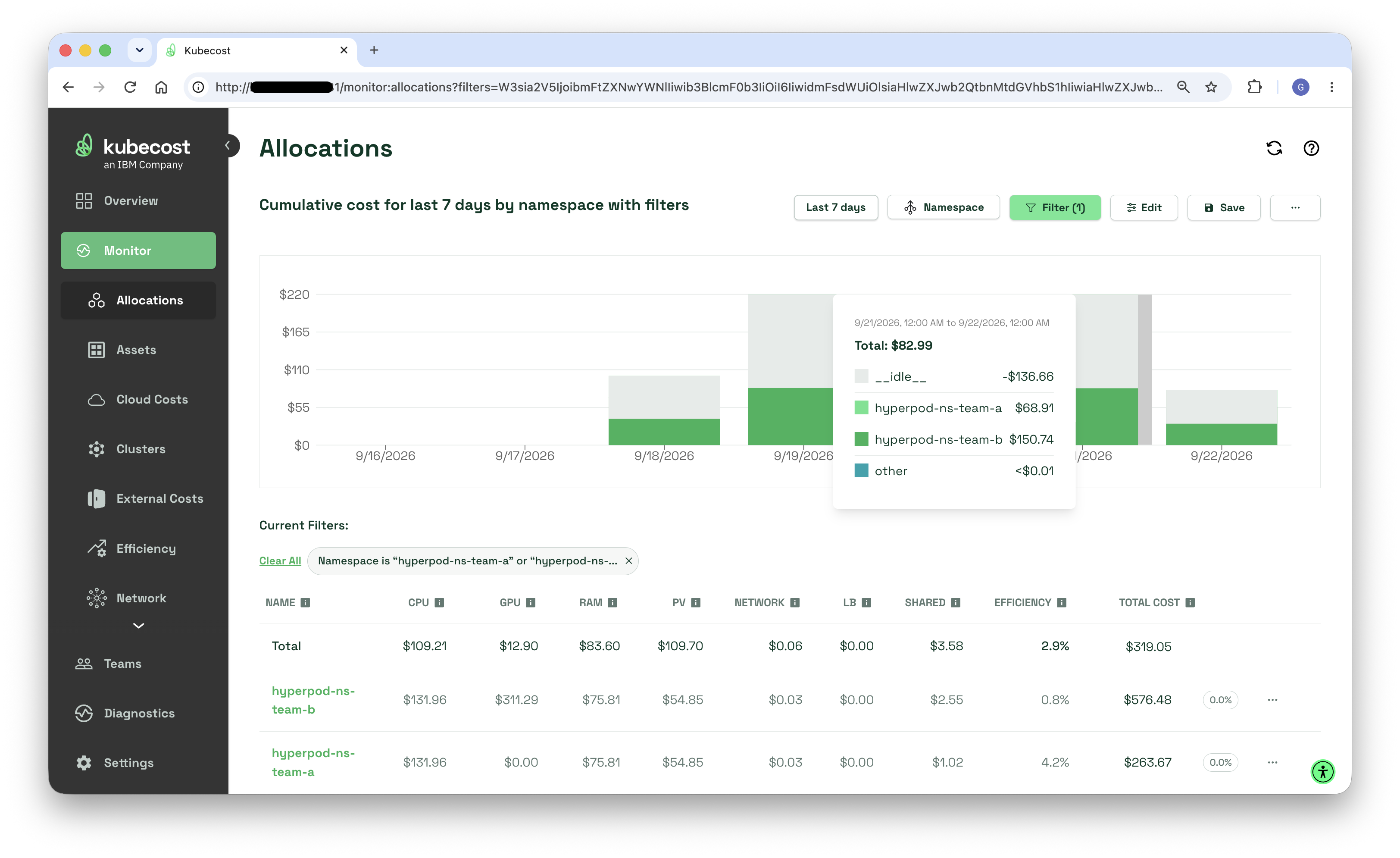This screenshot has width=1400, height=858.
Task: Click the NAME column info icon
Action: click(305, 602)
